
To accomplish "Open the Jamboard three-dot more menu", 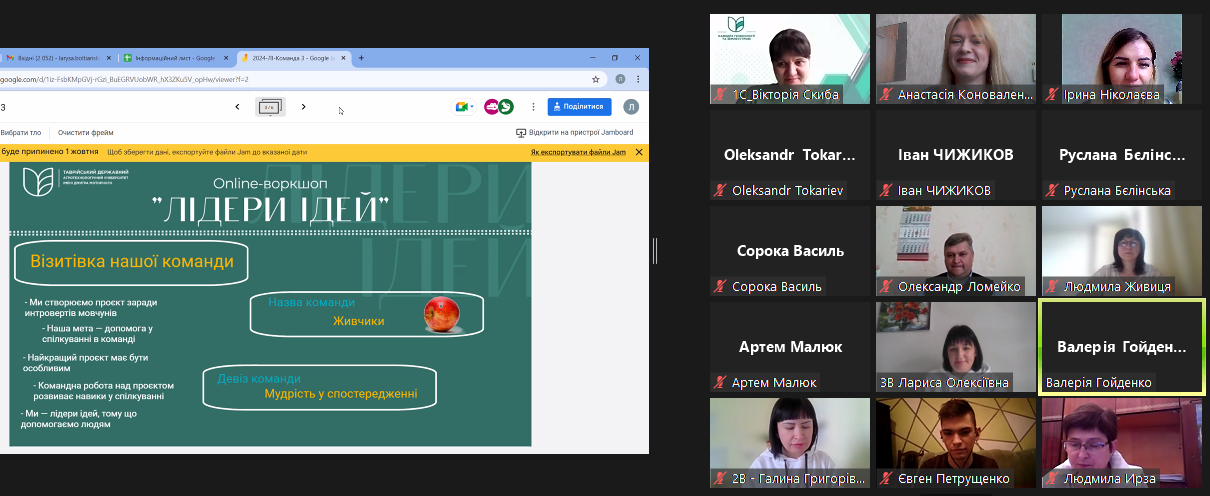I will (532, 107).
